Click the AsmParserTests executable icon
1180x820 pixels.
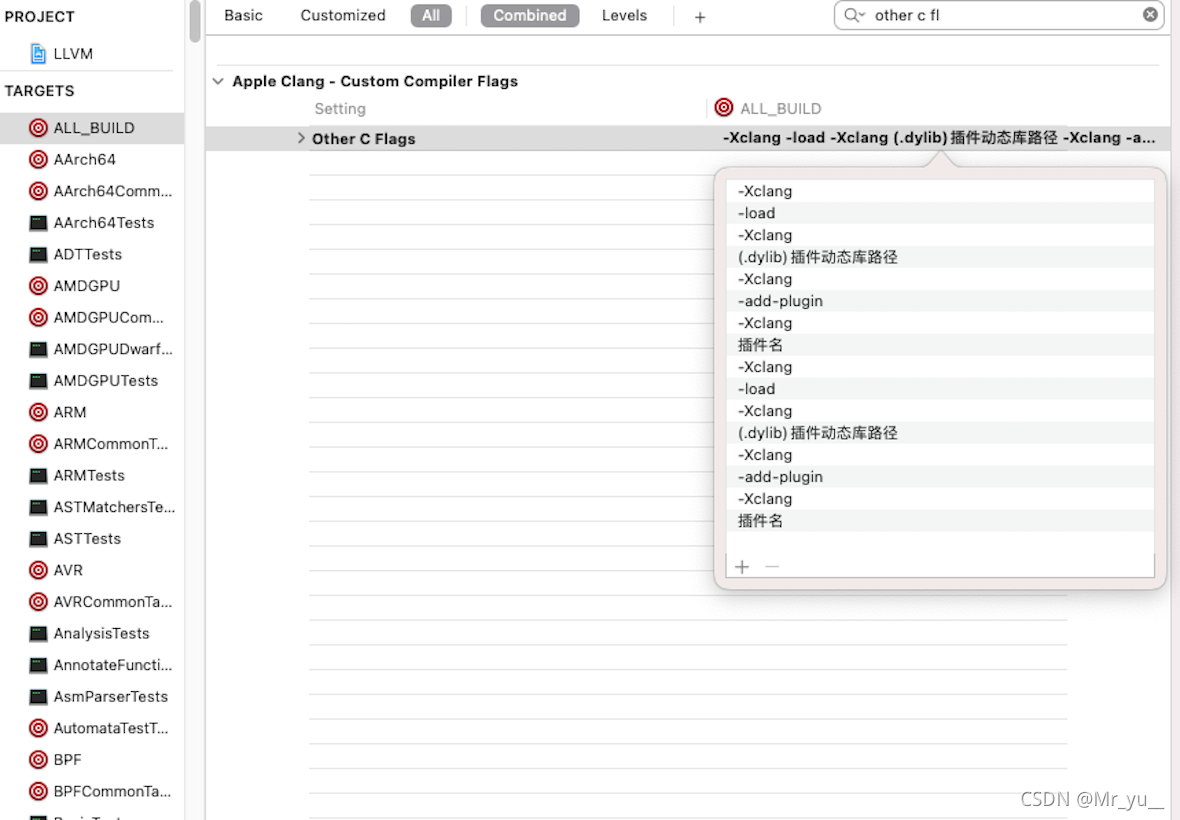pos(38,697)
